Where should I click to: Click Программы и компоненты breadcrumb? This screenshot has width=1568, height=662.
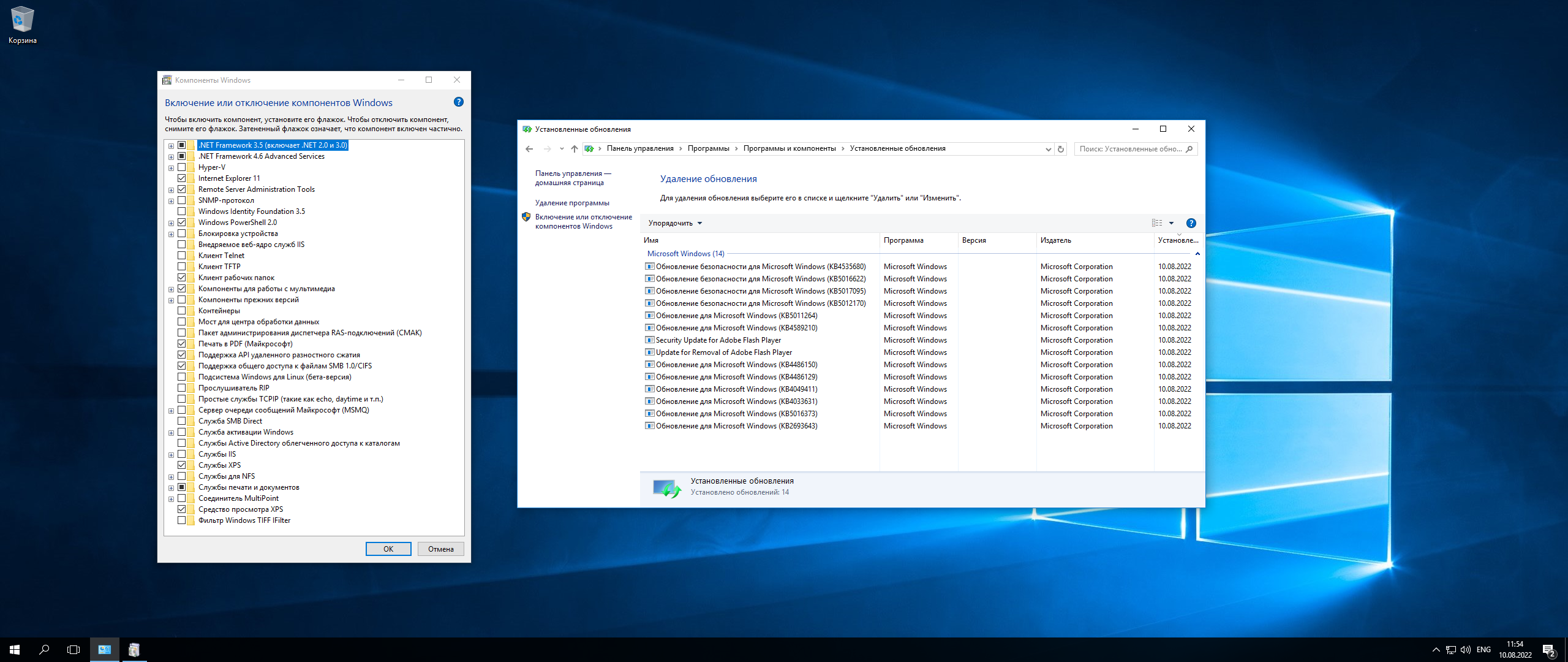coord(790,148)
